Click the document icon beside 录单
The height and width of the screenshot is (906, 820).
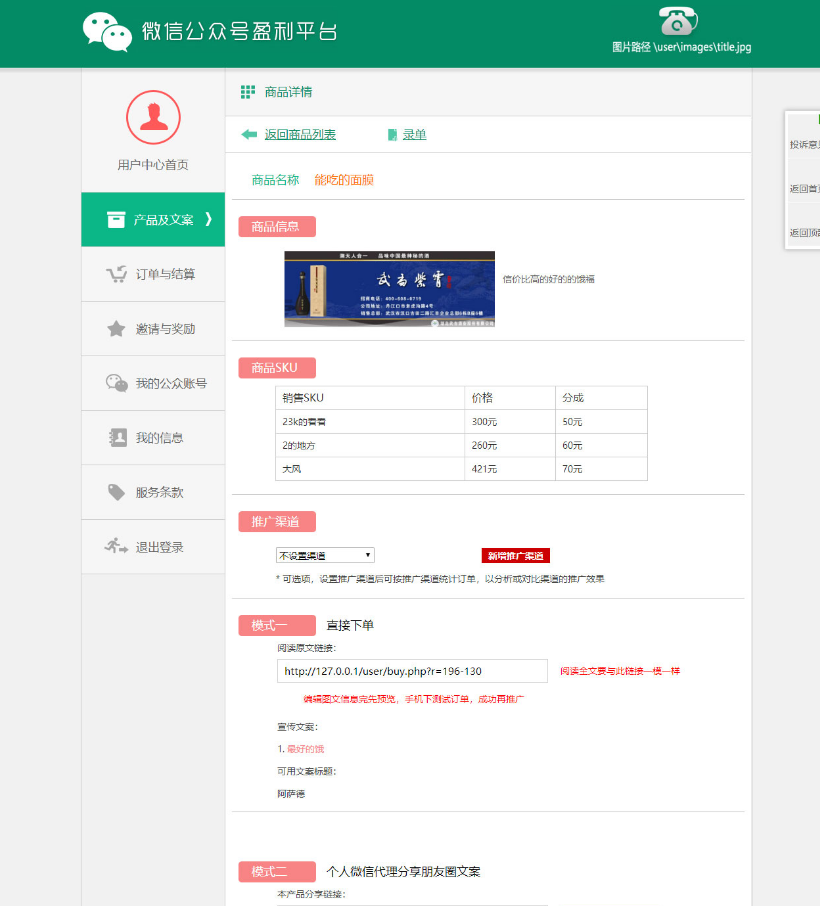pos(392,135)
